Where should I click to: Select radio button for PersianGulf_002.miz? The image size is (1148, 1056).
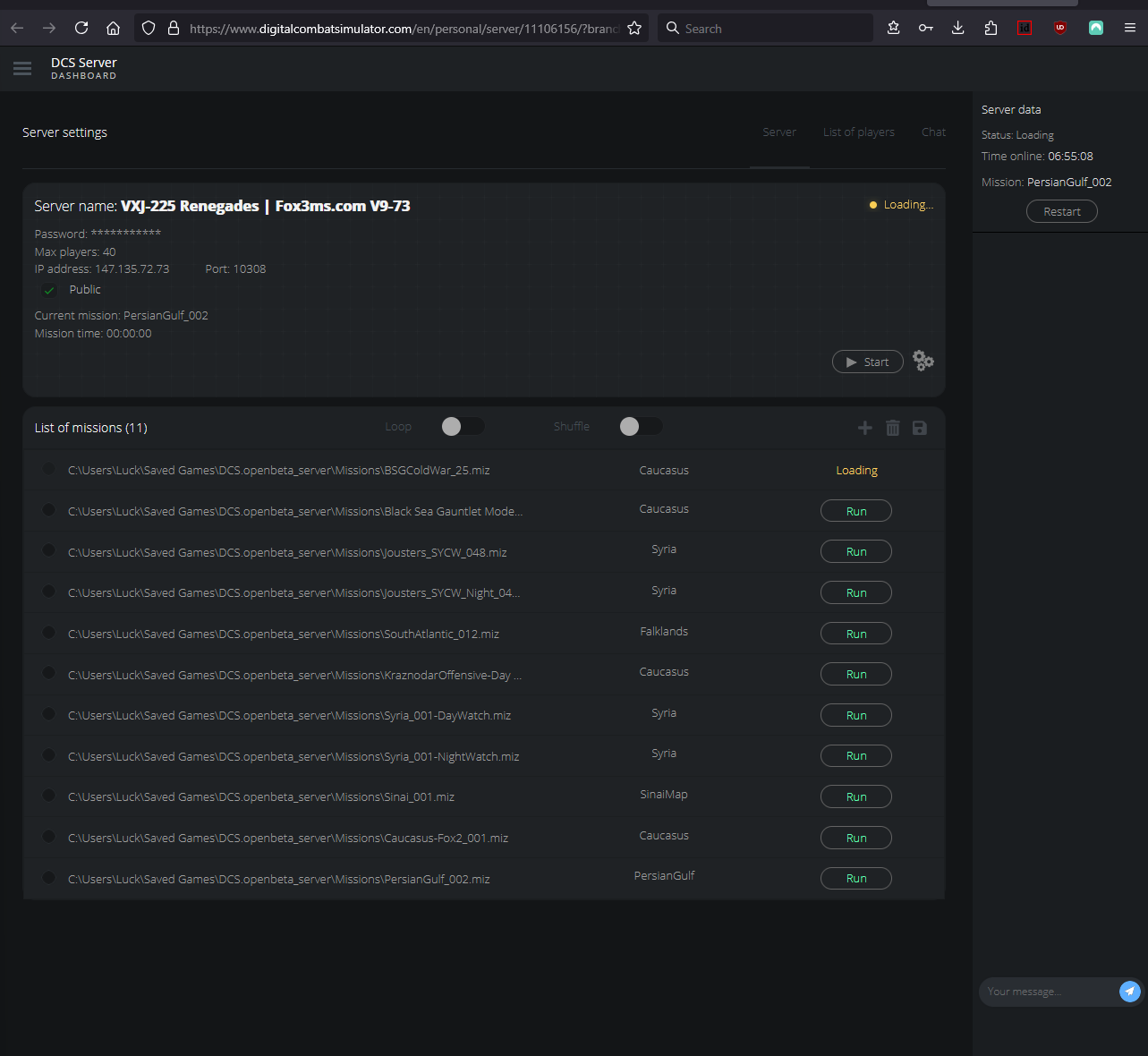pyautogui.click(x=49, y=878)
